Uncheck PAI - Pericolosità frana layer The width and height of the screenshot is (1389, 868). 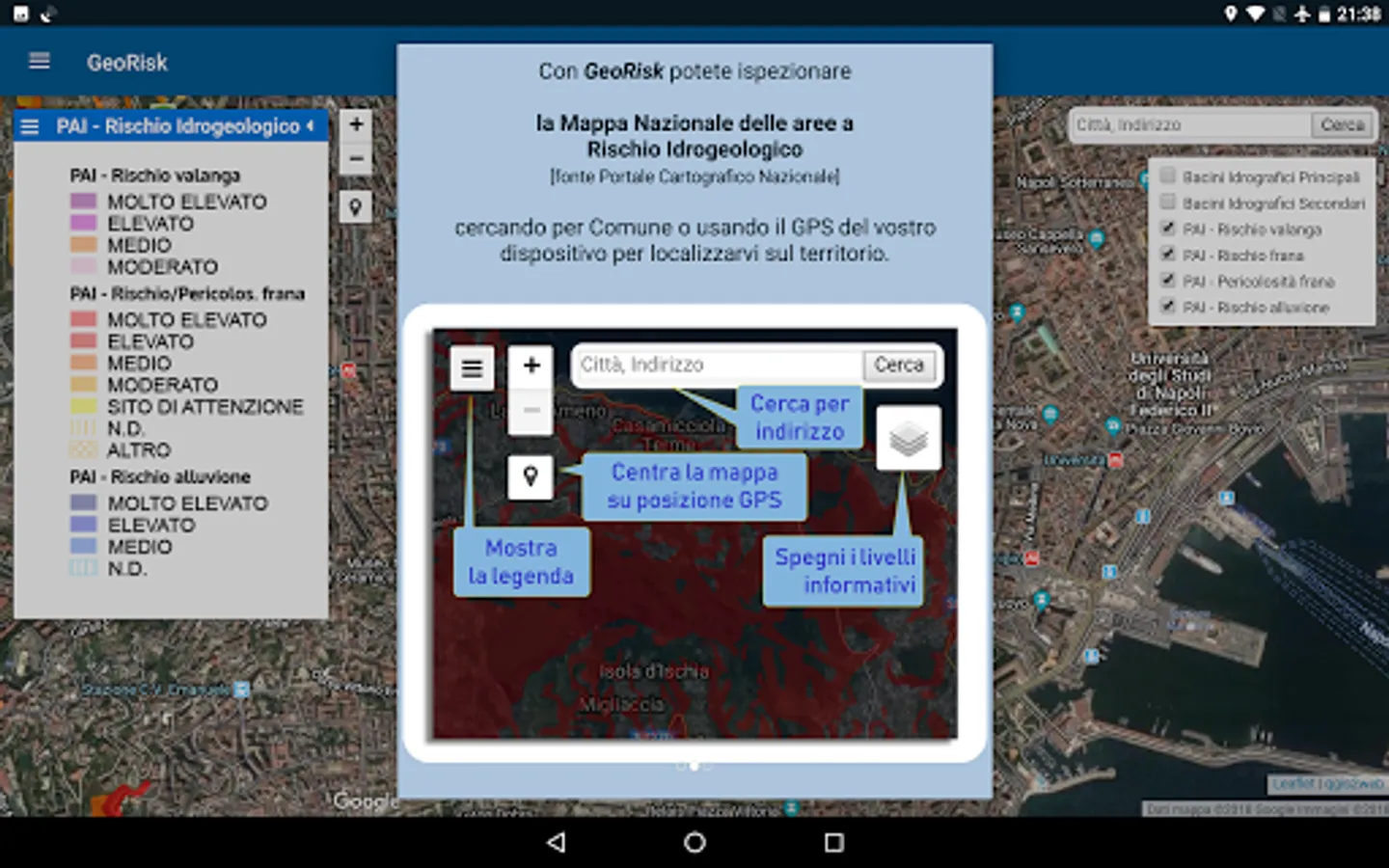coord(1168,281)
